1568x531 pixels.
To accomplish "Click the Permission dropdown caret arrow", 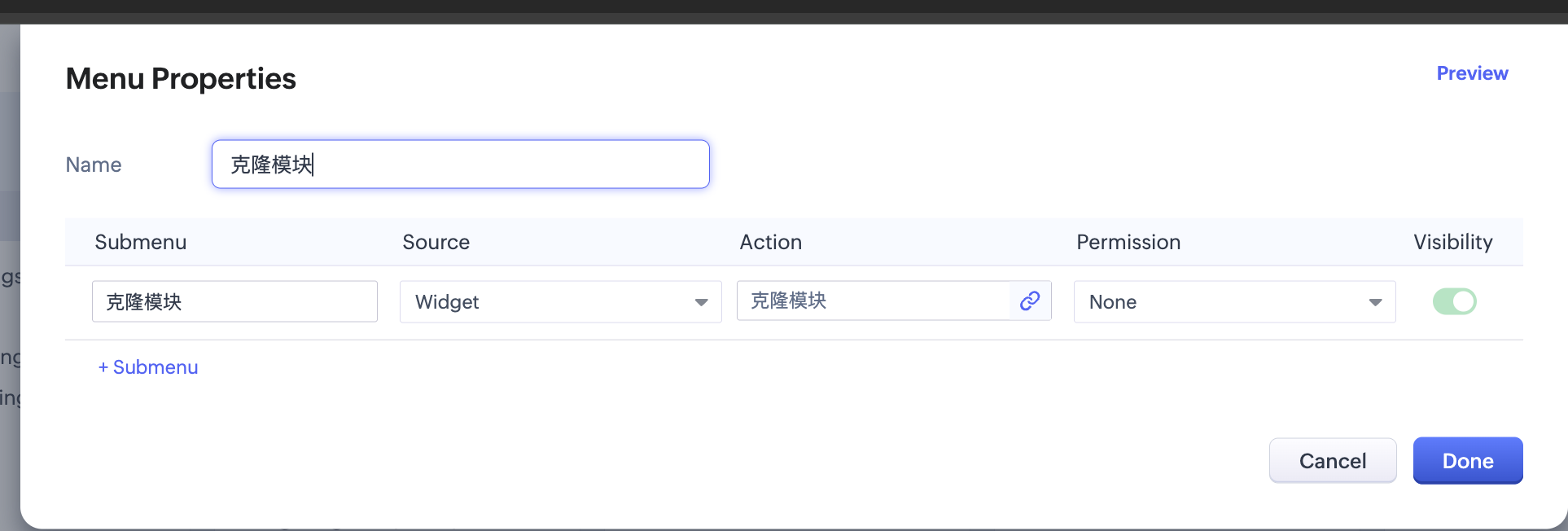I will 1375,302.
